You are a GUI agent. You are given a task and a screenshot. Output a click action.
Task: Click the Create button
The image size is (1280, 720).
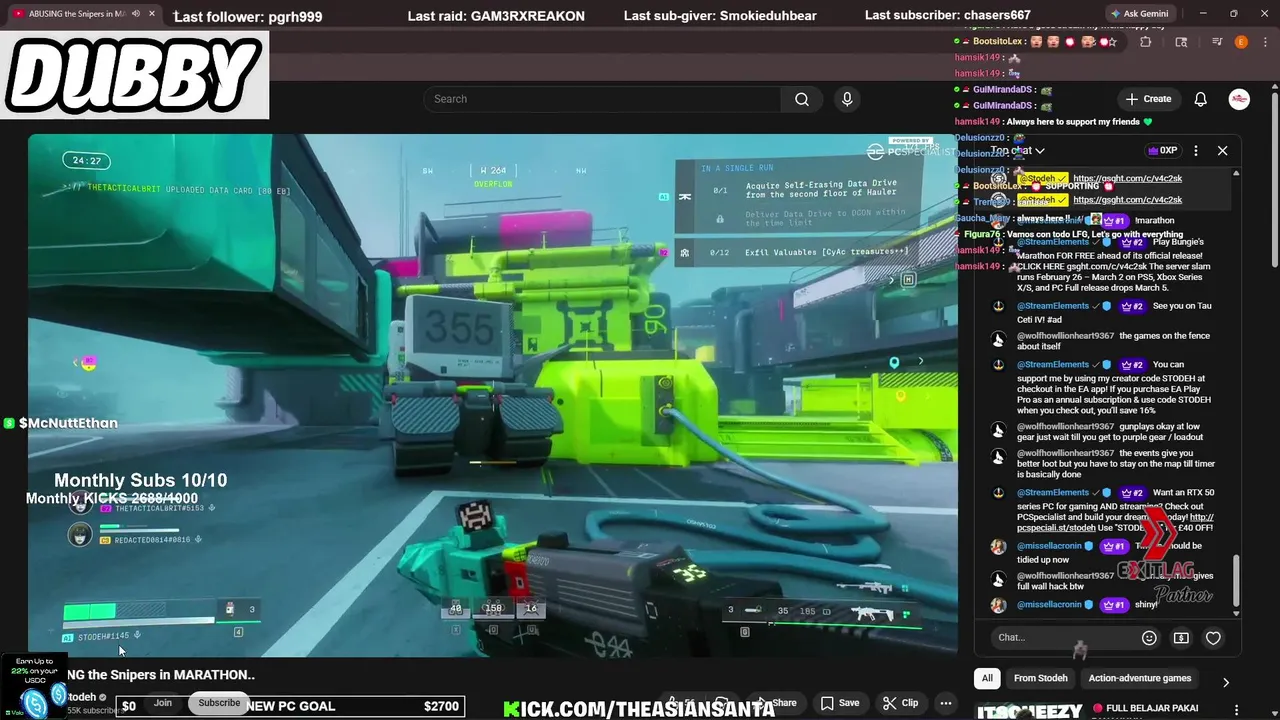pyautogui.click(x=1148, y=99)
